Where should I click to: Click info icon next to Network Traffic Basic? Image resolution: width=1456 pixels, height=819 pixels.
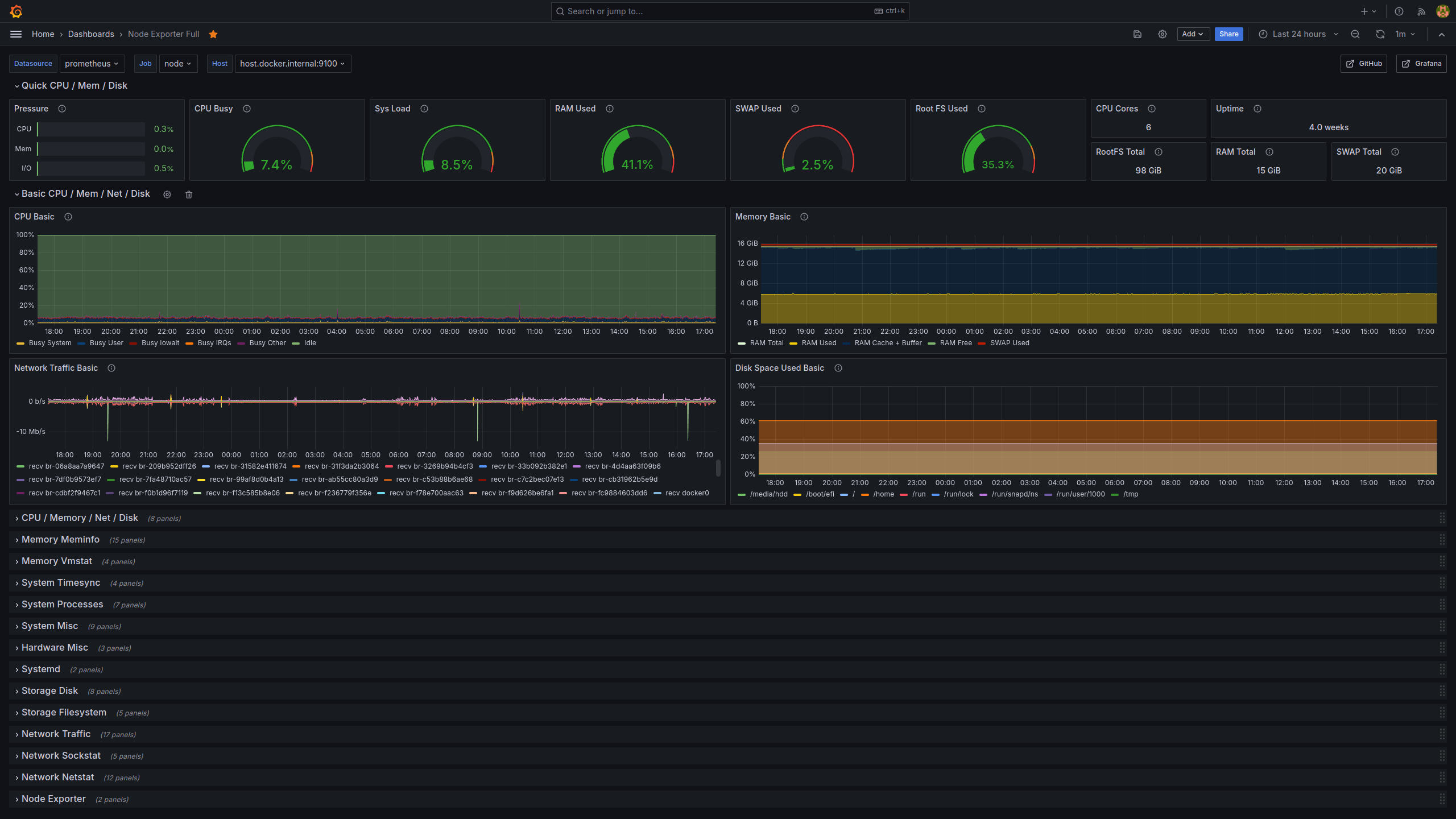coord(111,368)
